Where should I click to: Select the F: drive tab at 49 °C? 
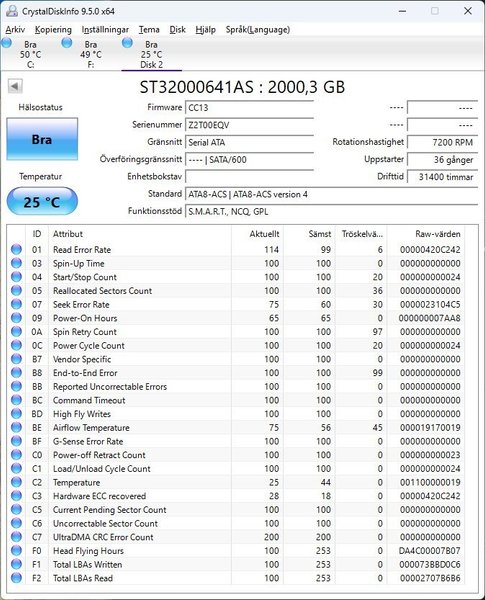coord(91,54)
